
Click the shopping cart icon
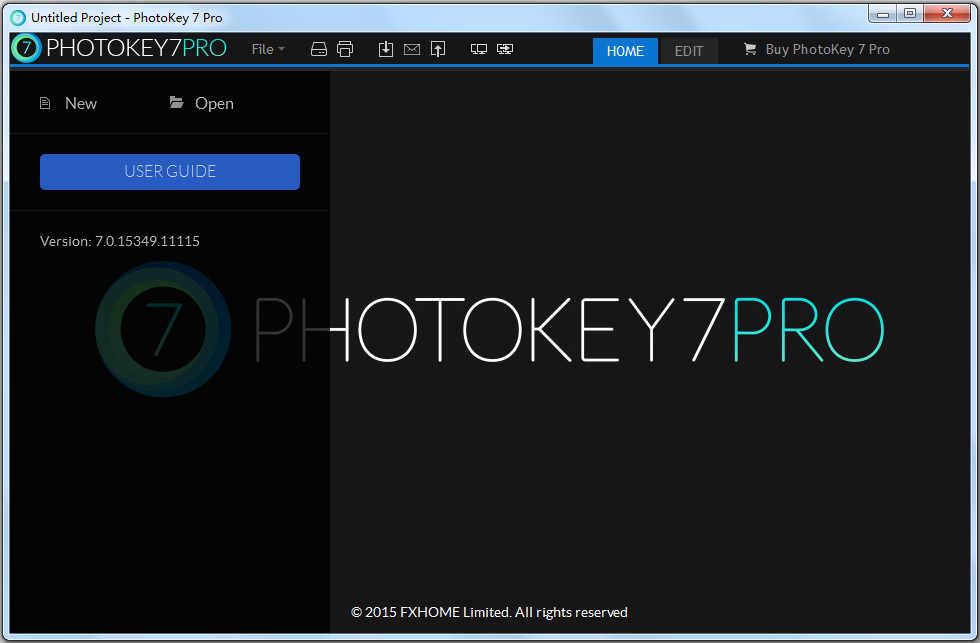tap(750, 49)
